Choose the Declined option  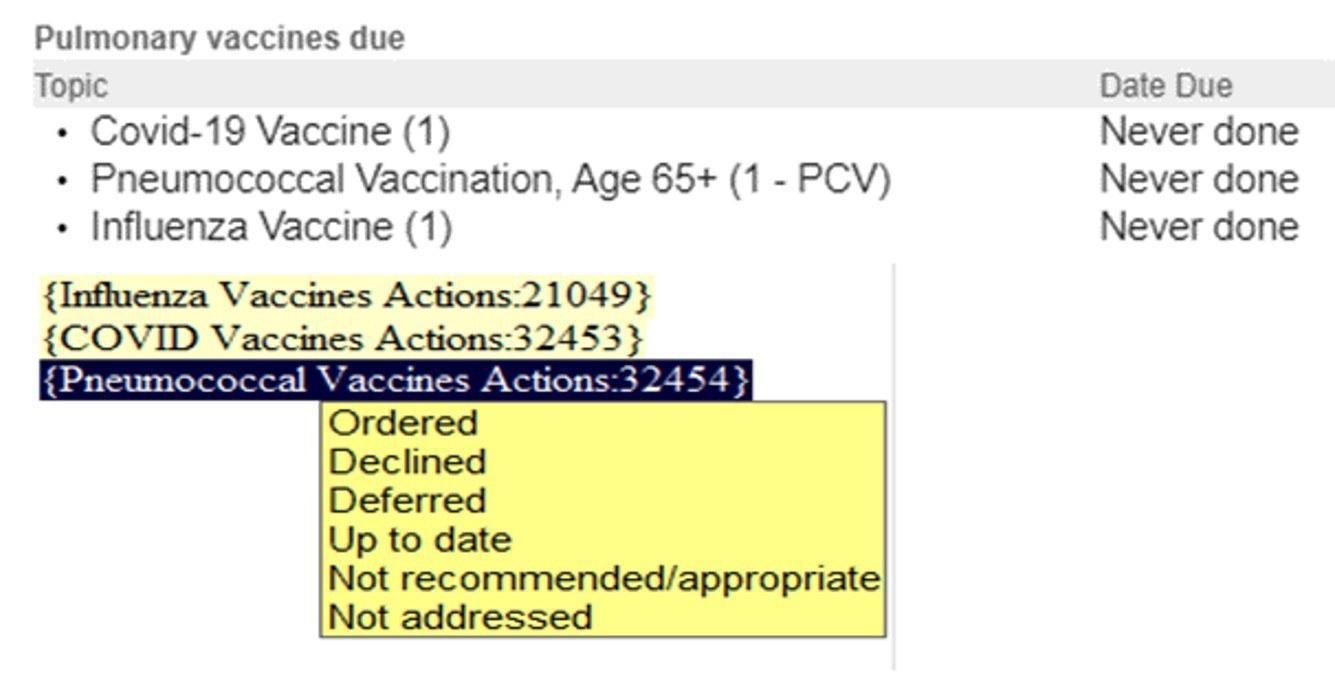pyautogui.click(x=407, y=461)
